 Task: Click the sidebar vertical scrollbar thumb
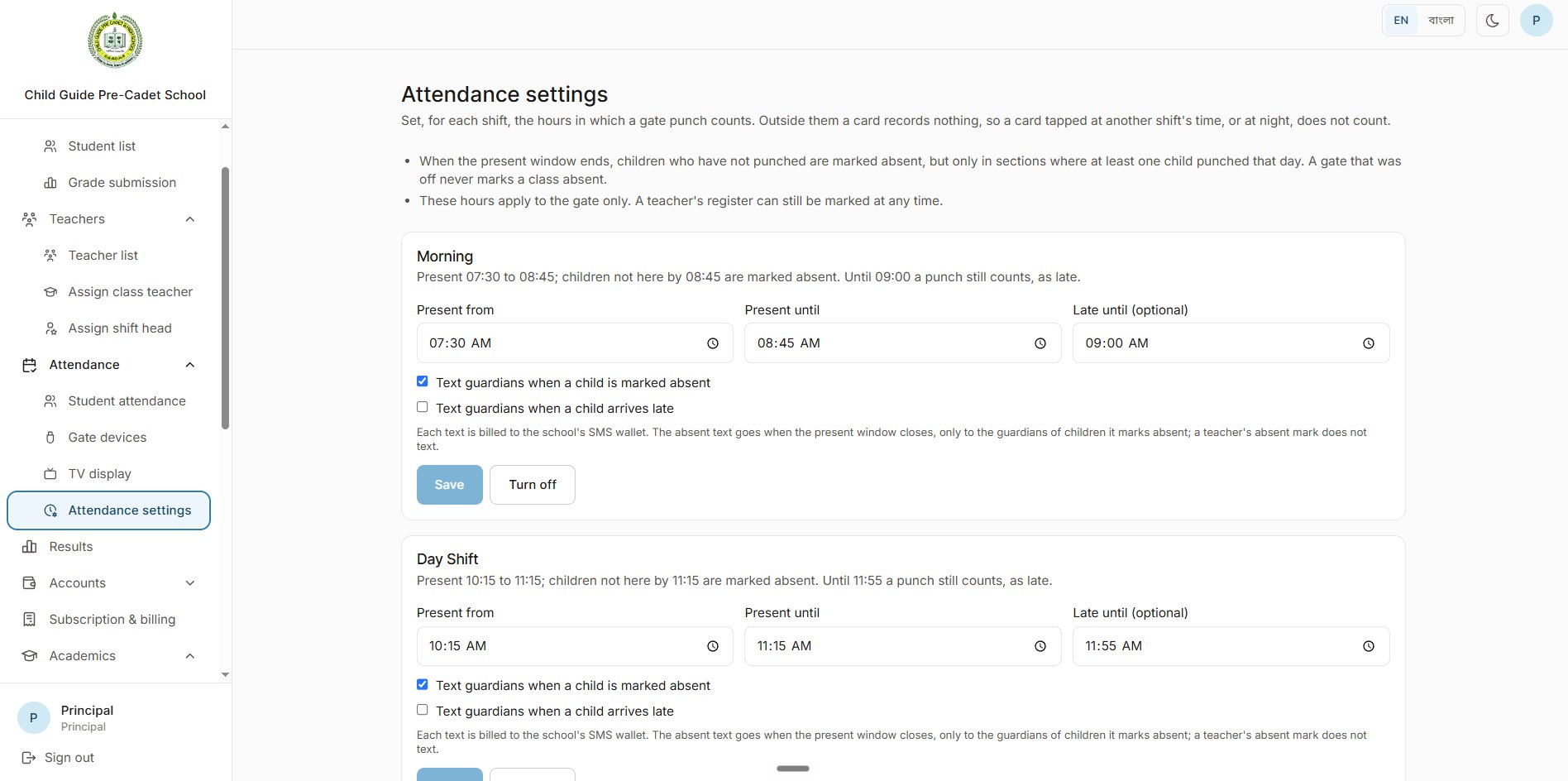(225, 298)
